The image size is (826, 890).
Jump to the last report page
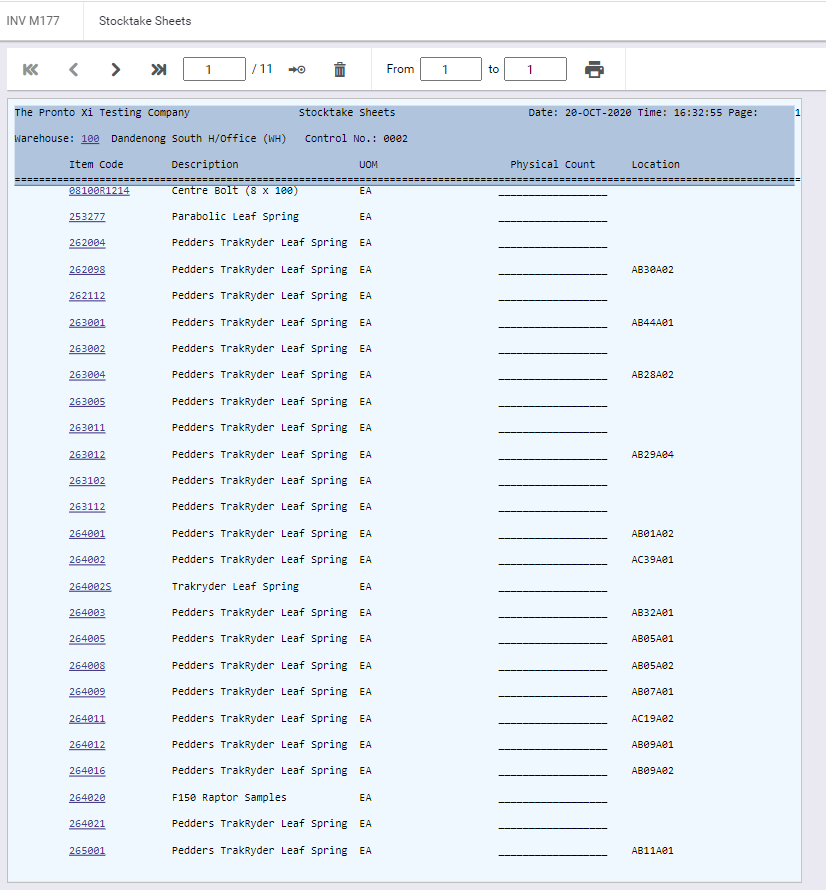(158, 70)
